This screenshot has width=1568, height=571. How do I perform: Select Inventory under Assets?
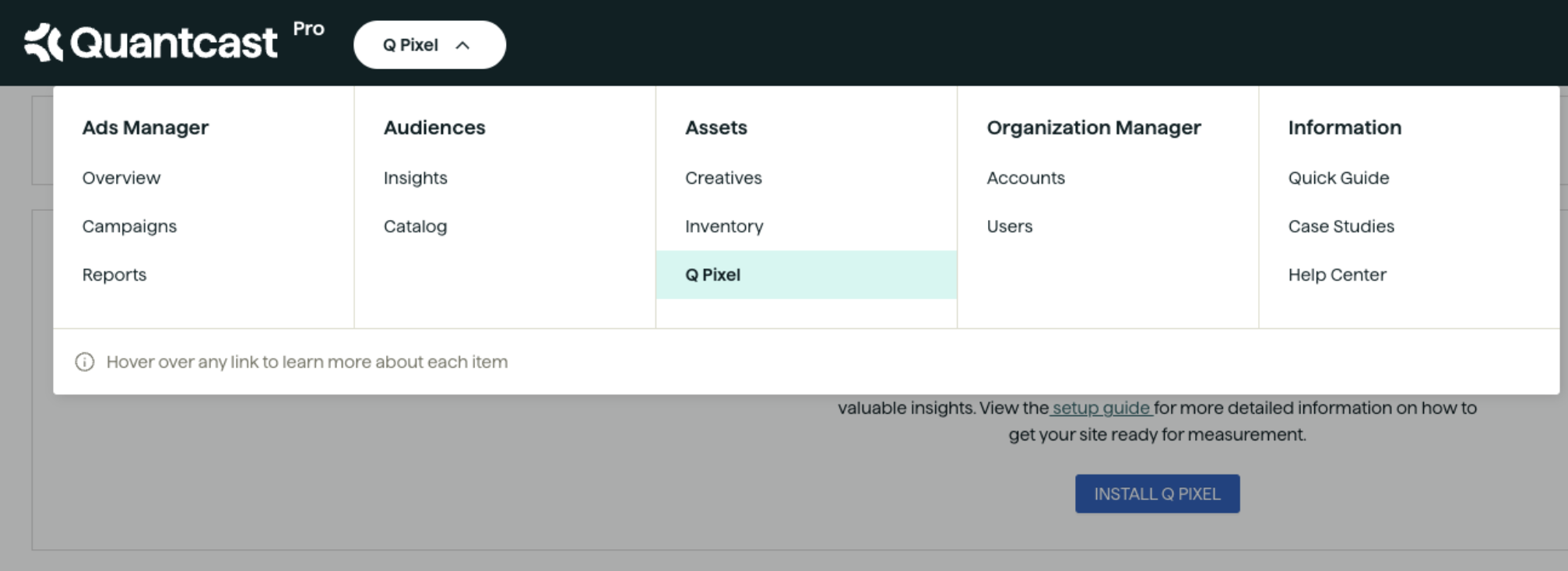pyautogui.click(x=724, y=226)
